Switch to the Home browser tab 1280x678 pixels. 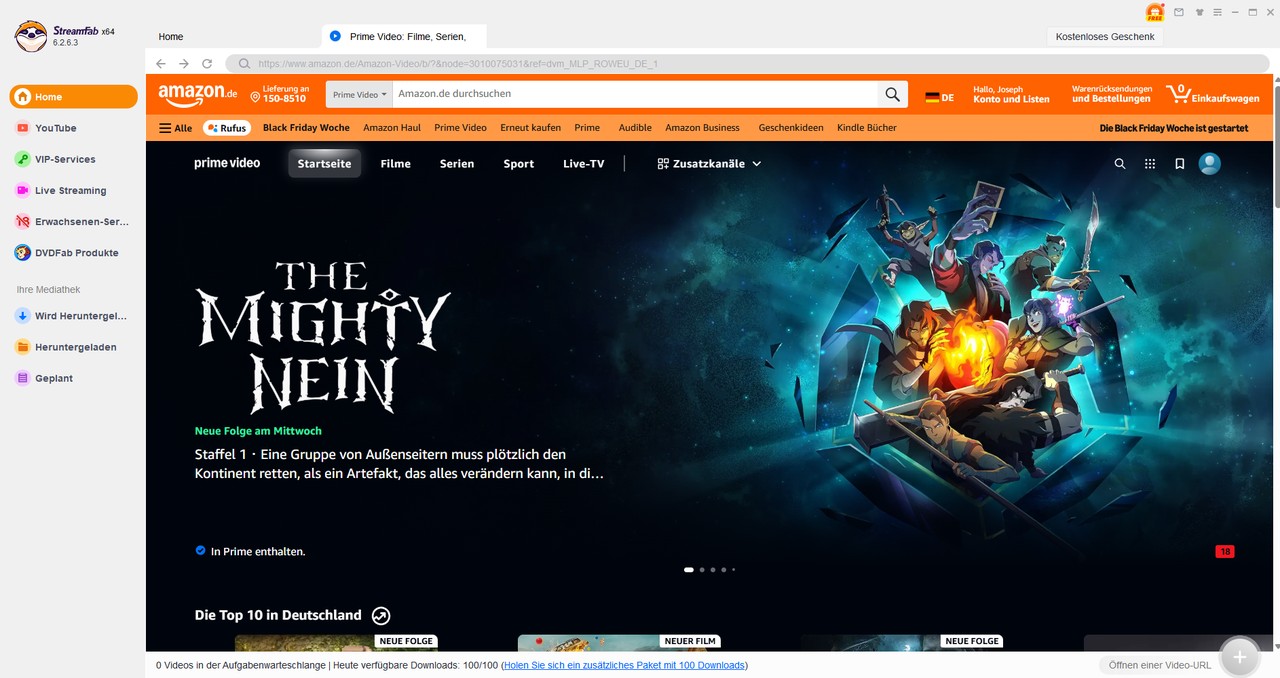pyautogui.click(x=171, y=37)
